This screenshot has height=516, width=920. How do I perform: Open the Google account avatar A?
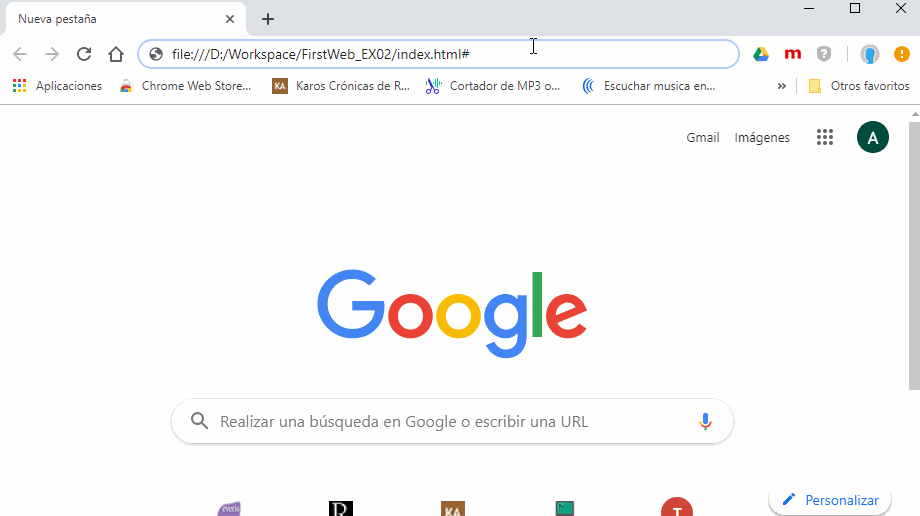(x=872, y=137)
